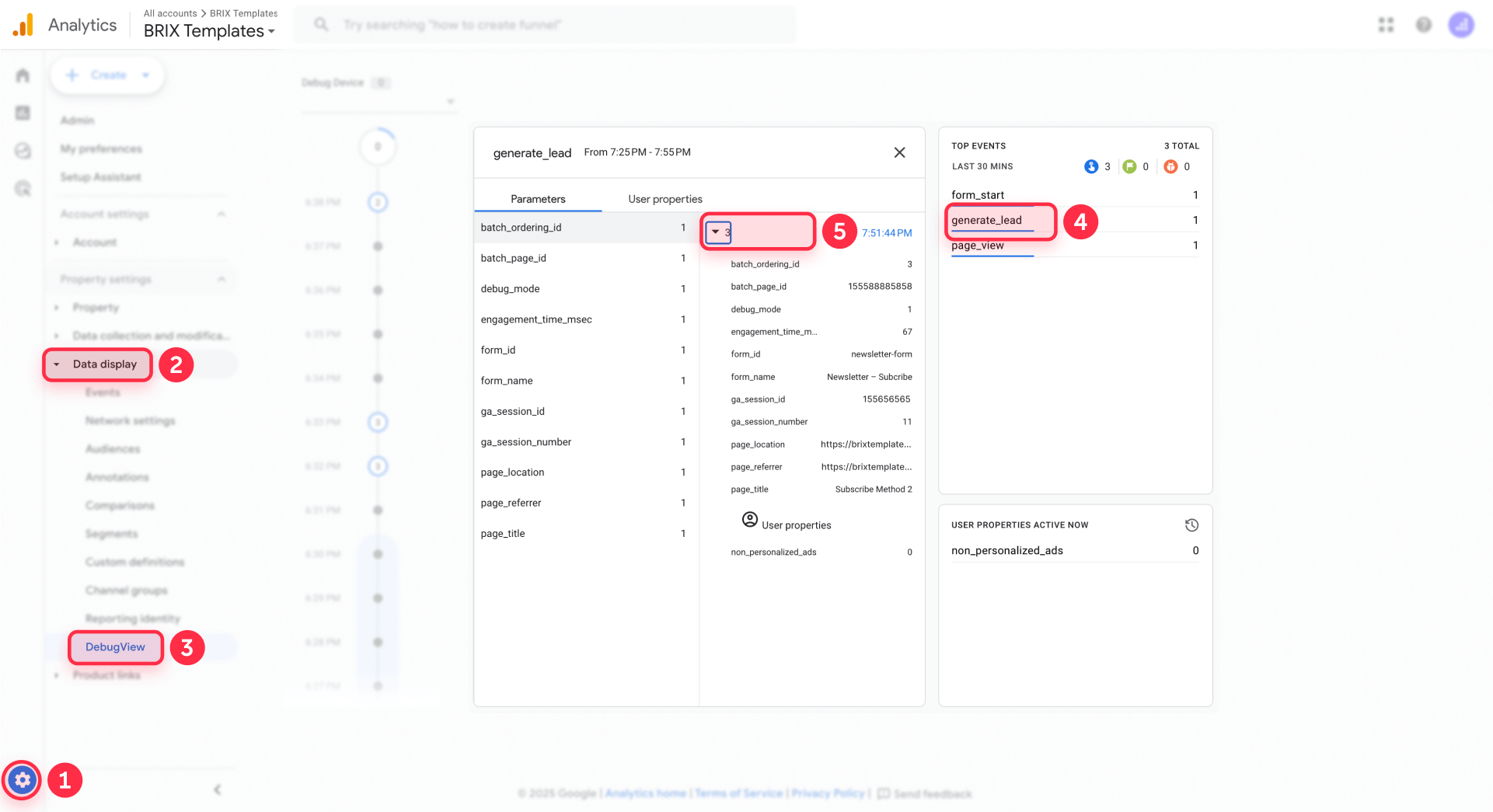Click the User properties person icon
Viewport: 1493px width, 812px height.
[x=749, y=520]
